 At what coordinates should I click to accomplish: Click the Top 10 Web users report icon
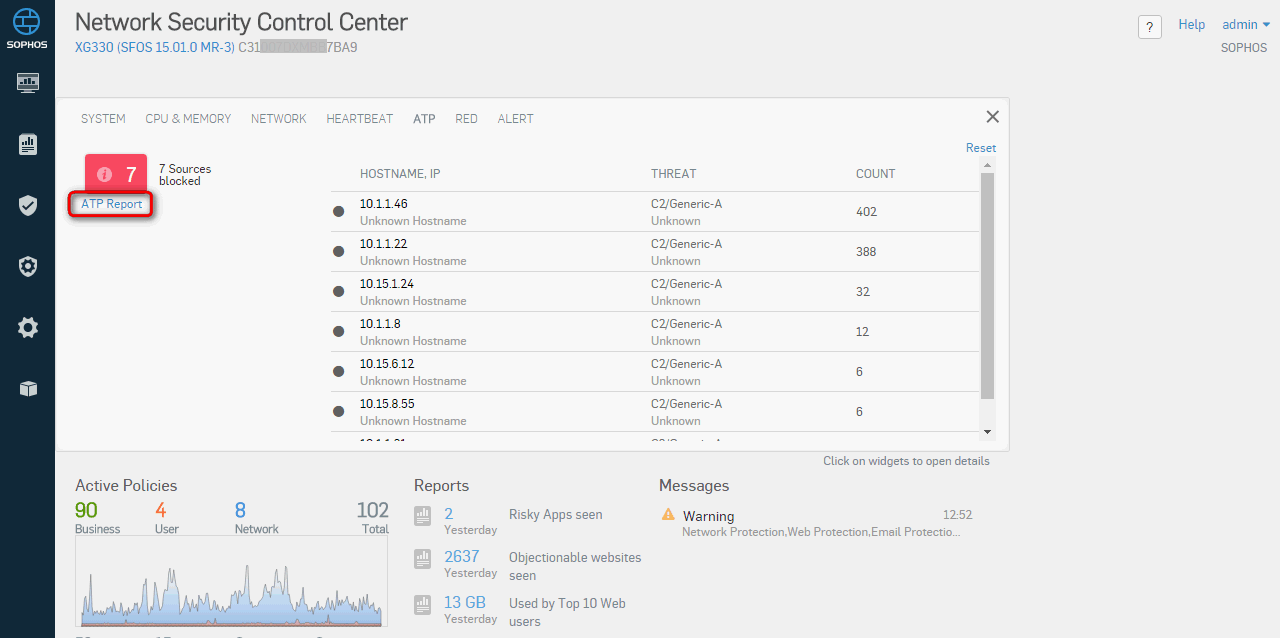[x=423, y=604]
